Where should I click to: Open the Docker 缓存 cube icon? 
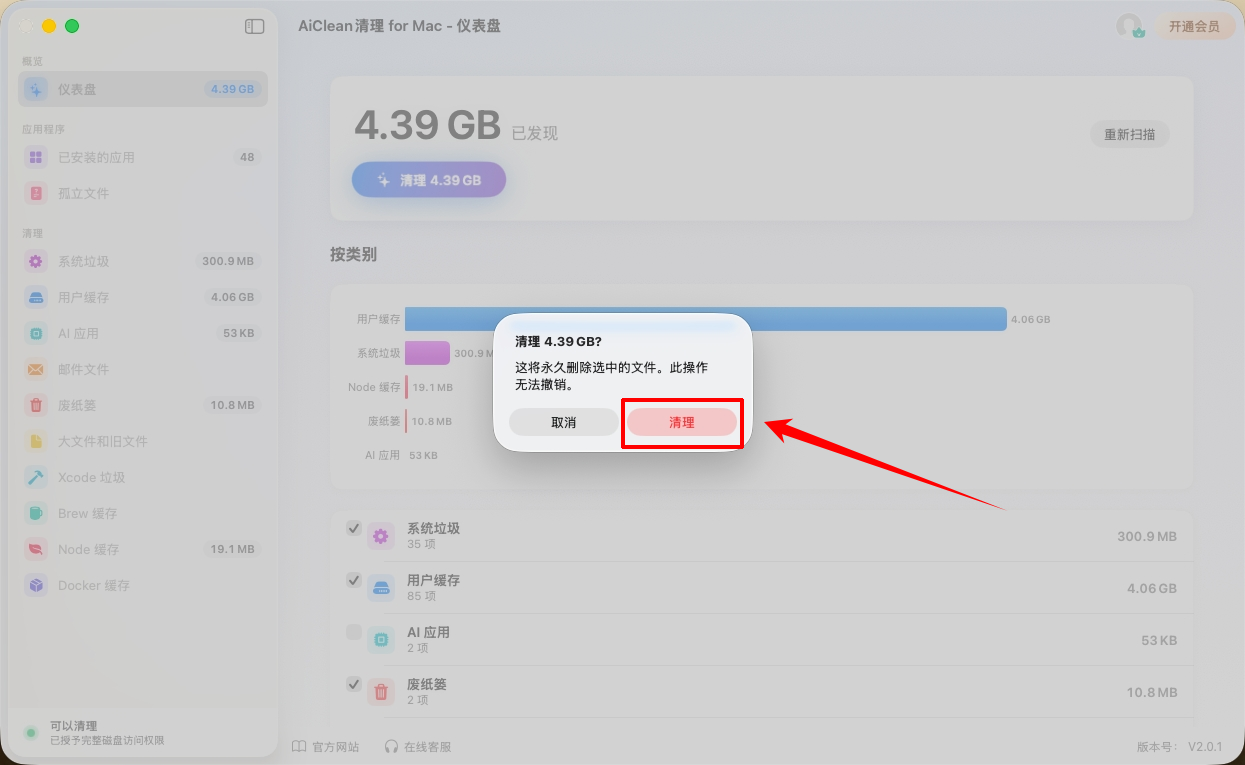pyautogui.click(x=36, y=585)
